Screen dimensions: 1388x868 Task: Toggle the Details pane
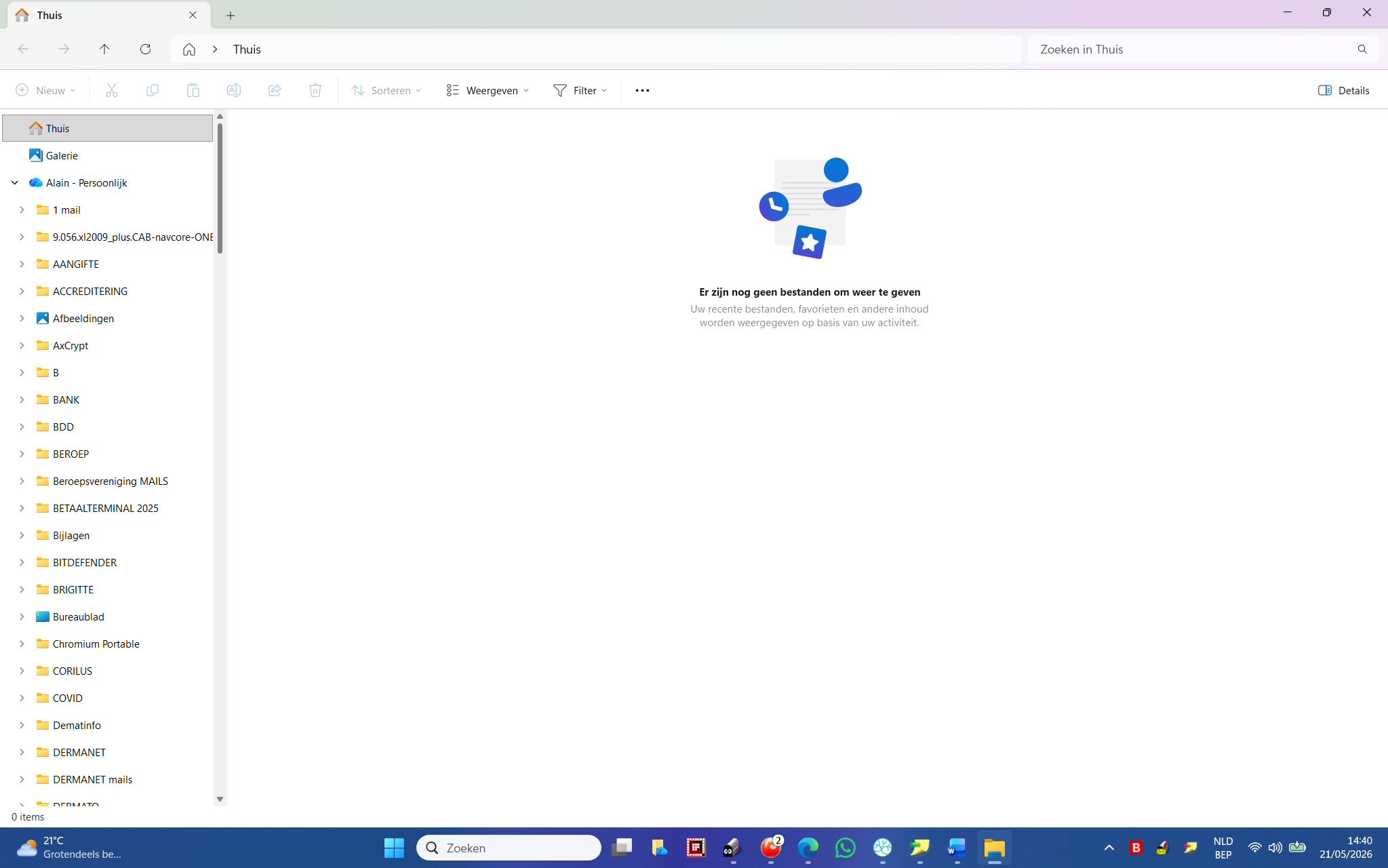(x=1343, y=90)
